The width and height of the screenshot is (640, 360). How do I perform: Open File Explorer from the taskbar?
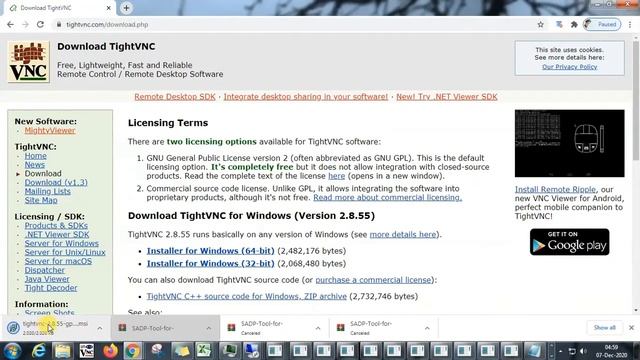[x=62, y=351]
